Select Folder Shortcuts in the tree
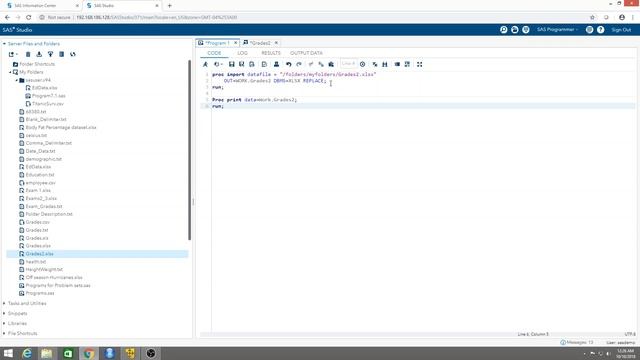 click(x=37, y=64)
